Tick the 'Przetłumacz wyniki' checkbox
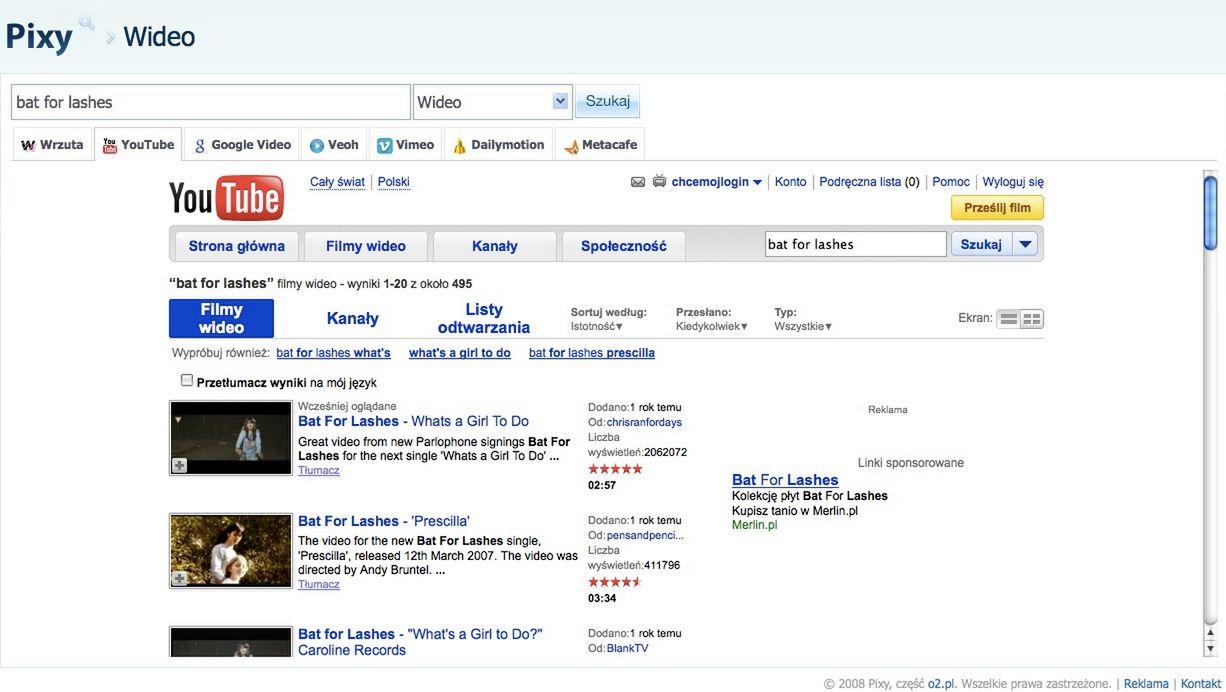The image size is (1226, 692). (x=186, y=380)
